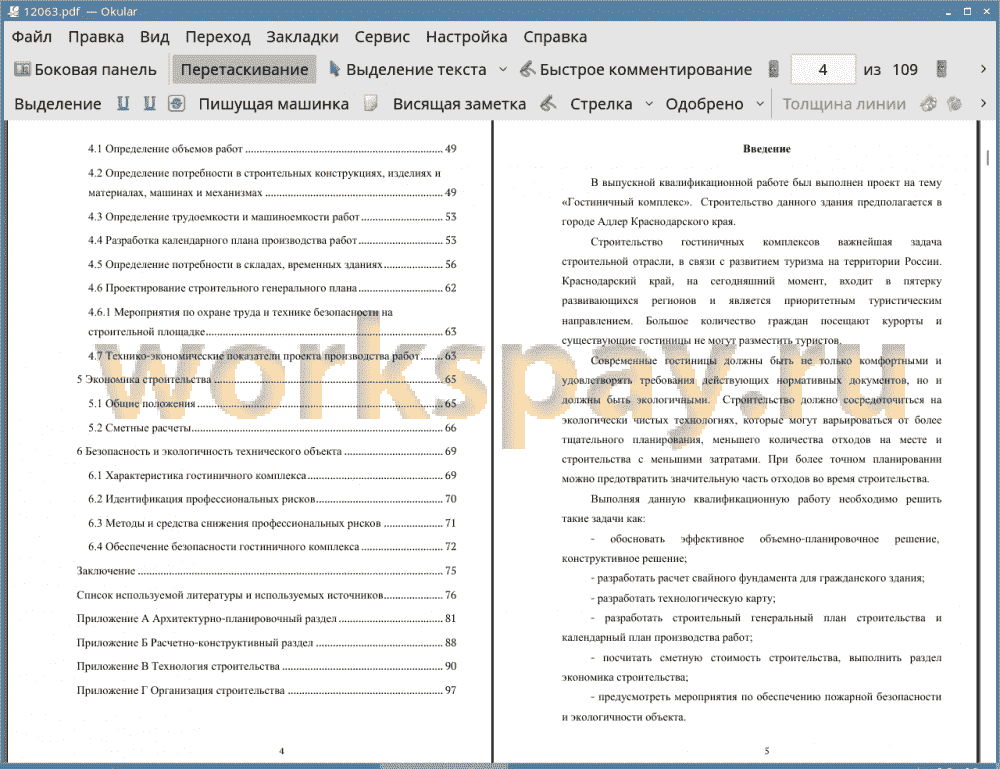Click contents entry "6.2 Идентификация профессиональных рисков"
Viewport: 1000px width, 769px height.
pyautogui.click(x=272, y=499)
